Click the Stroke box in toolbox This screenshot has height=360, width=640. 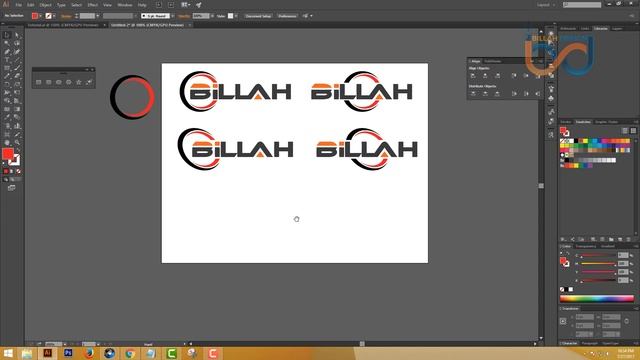tap(15, 161)
